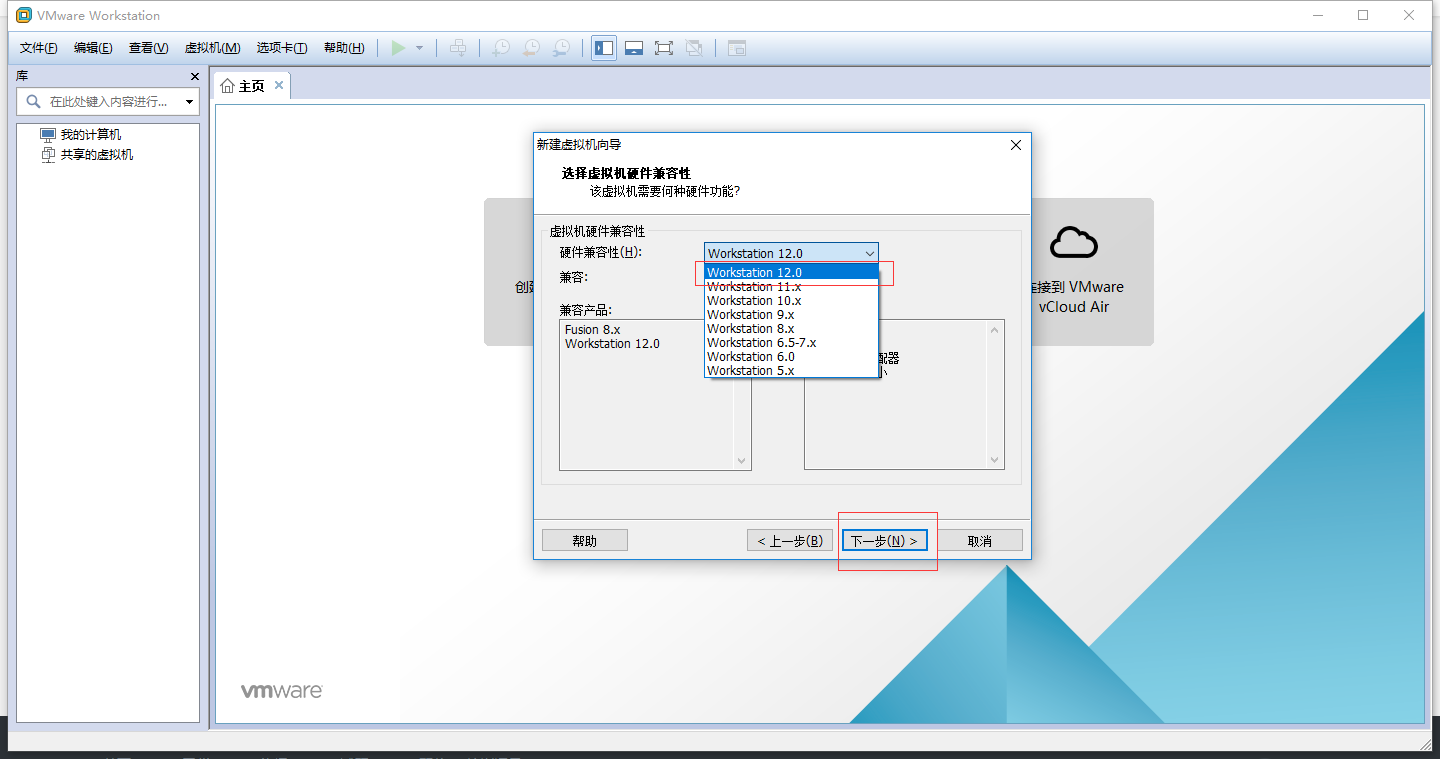Choose Workstation 10.x from the list

791,300
